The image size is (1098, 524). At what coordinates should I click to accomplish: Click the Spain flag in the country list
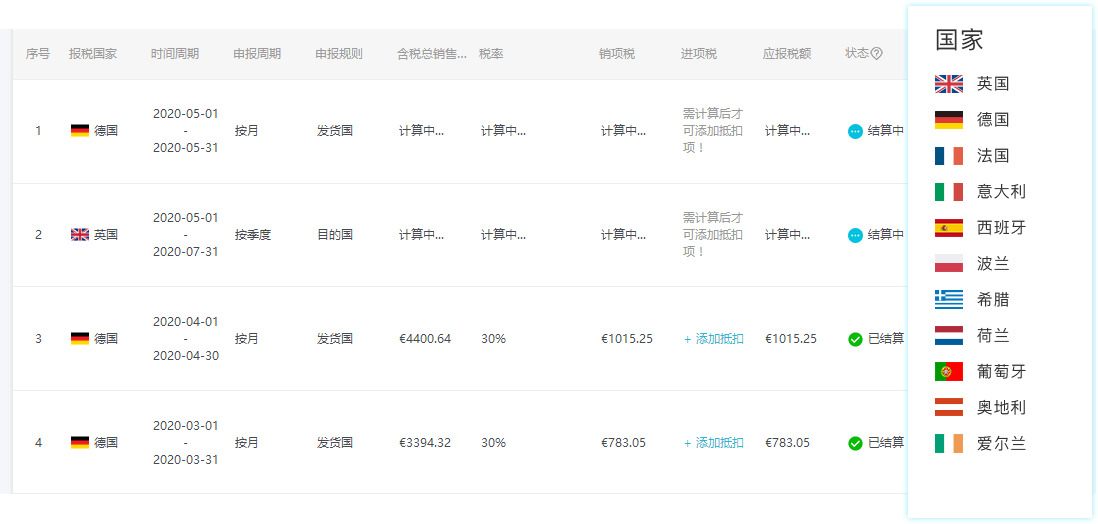949,228
